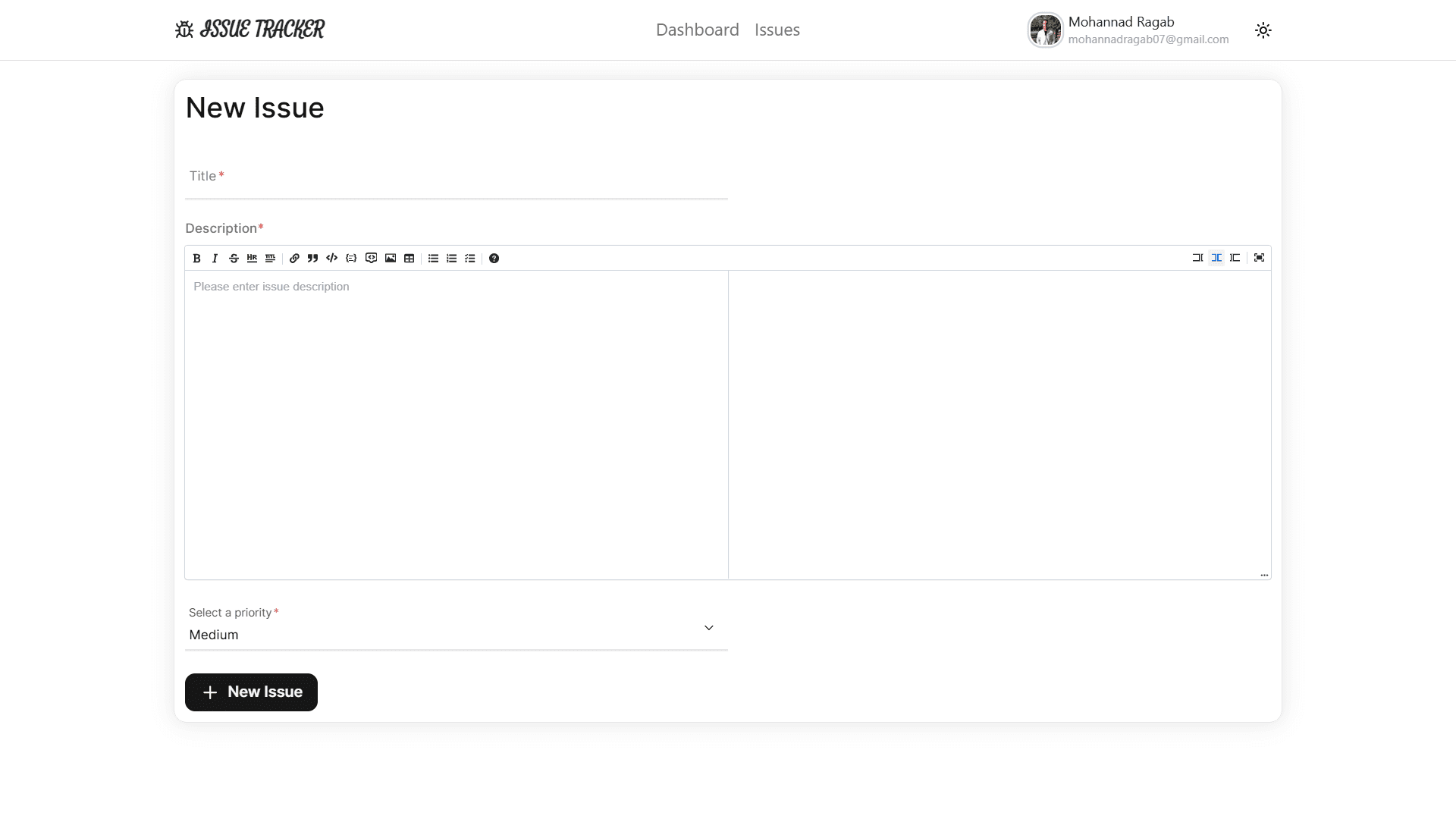
Task: Open the editor help icon
Action: (x=494, y=259)
